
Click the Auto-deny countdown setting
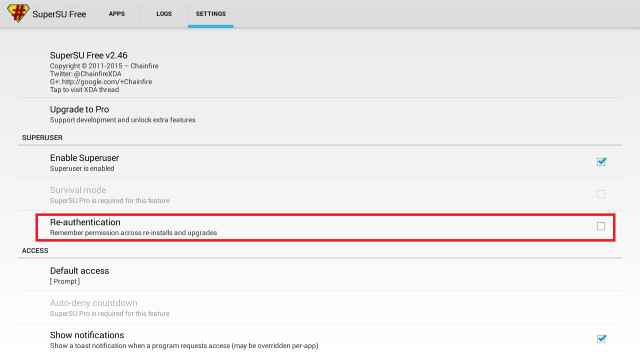(x=320, y=307)
